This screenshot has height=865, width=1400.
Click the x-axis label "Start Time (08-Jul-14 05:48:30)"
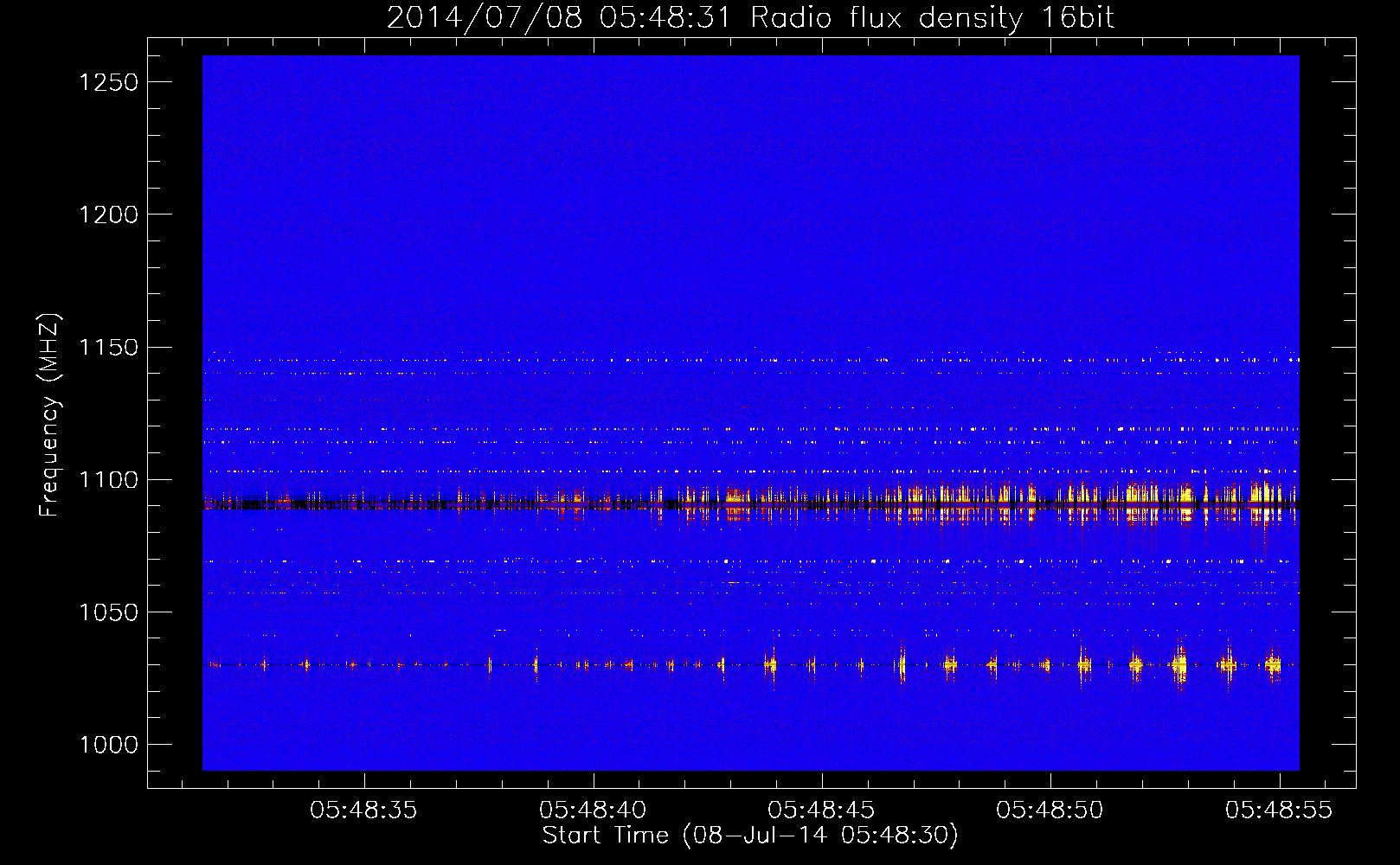tap(750, 836)
